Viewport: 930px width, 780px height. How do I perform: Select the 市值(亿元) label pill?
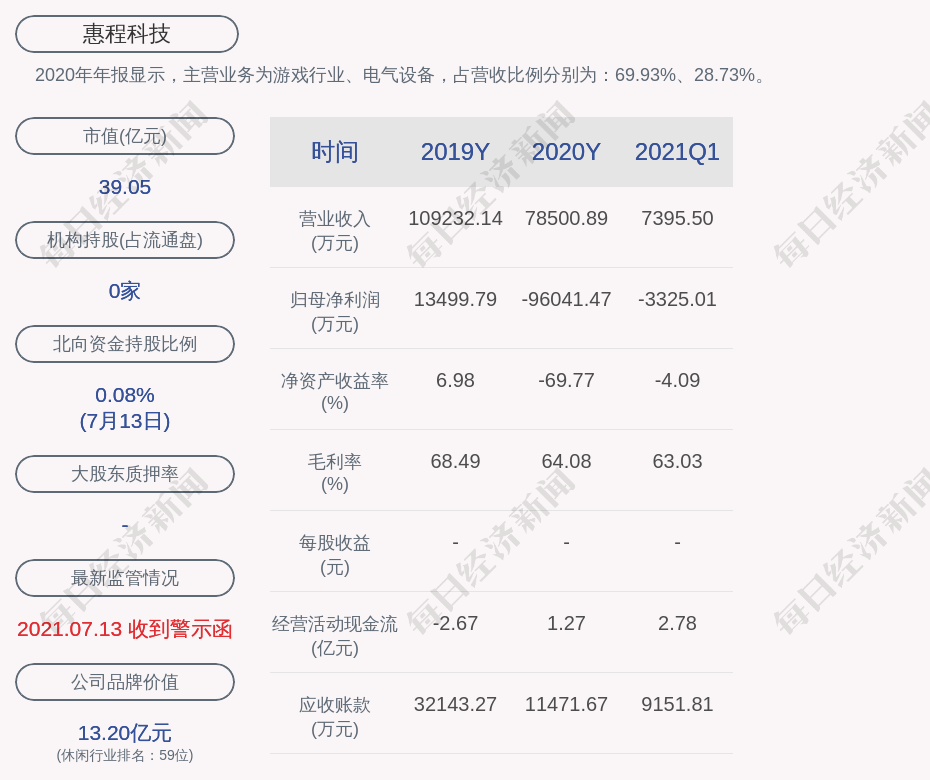[x=125, y=136]
